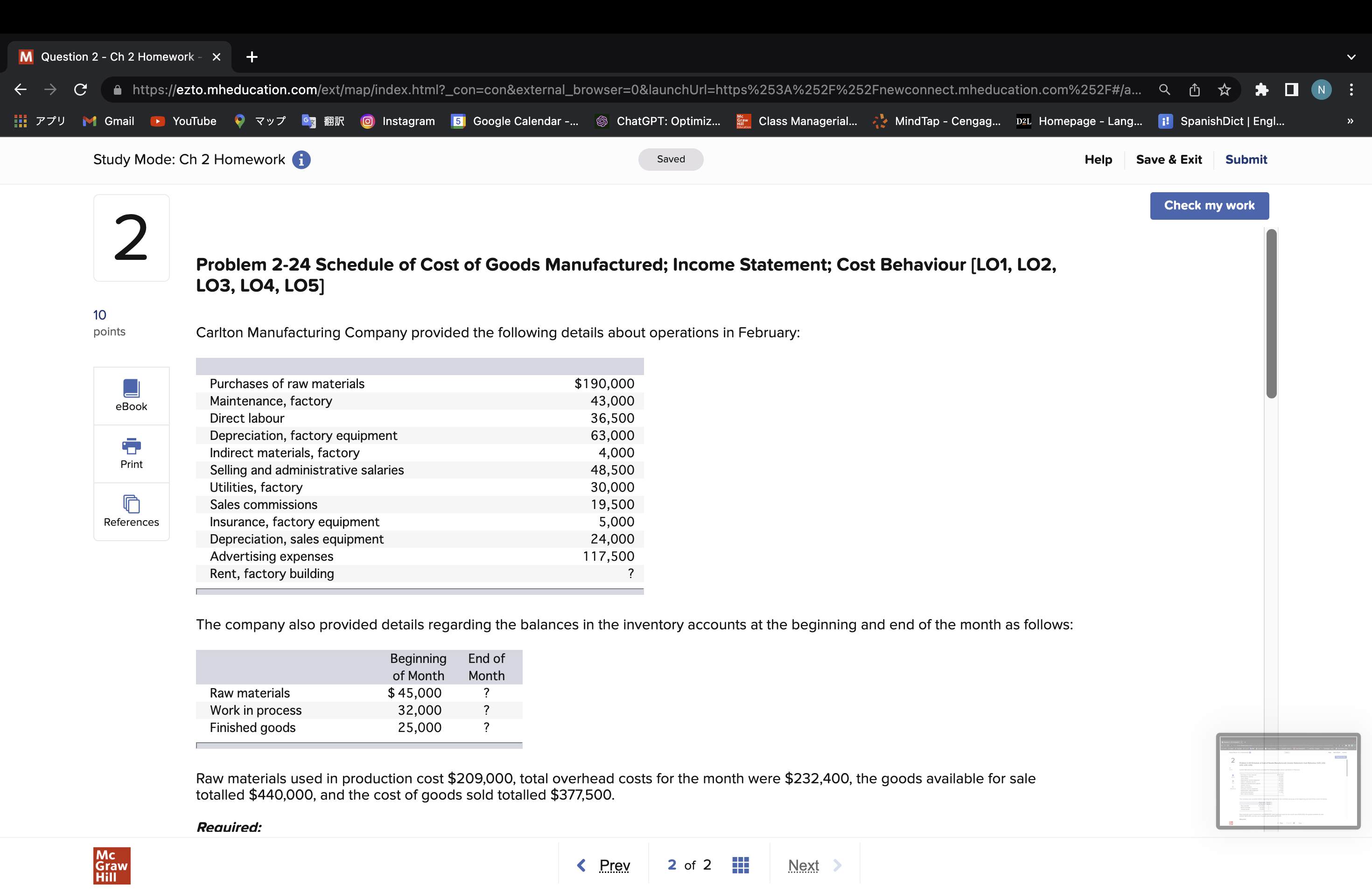
Task: Click the Print icon in sidebar
Action: point(132,453)
